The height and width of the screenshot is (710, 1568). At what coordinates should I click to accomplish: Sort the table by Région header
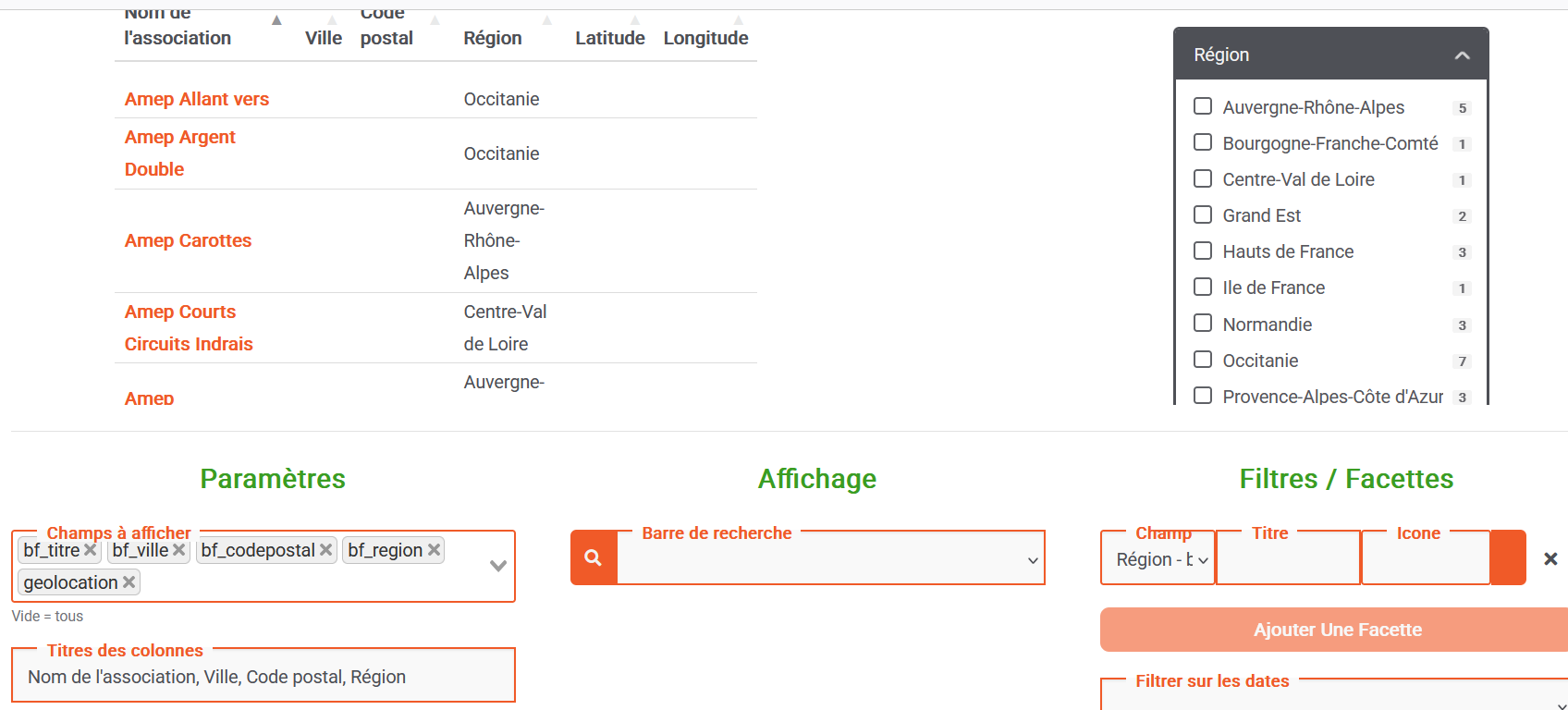[493, 38]
